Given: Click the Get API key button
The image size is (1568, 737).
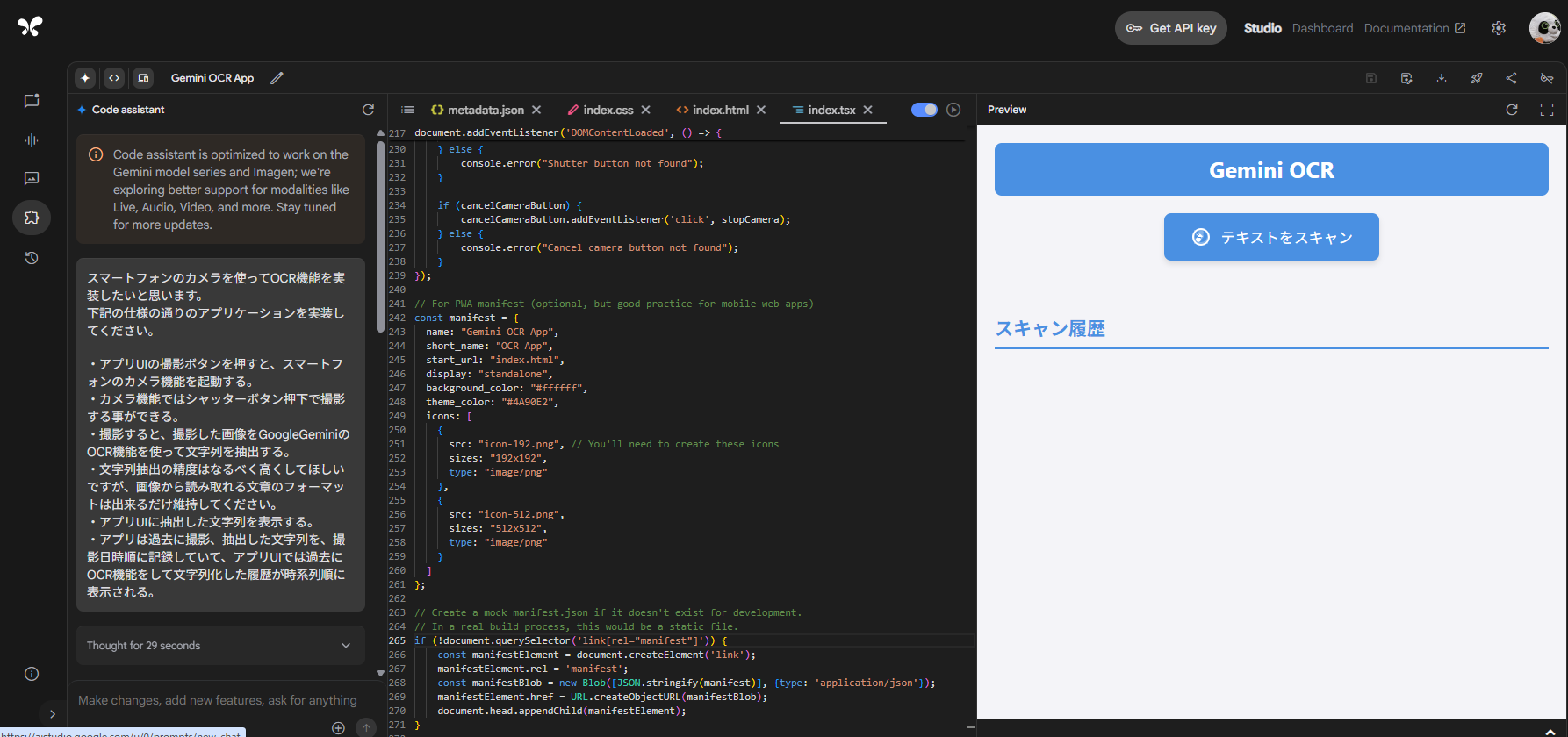Looking at the screenshot, I should coord(1171,28).
